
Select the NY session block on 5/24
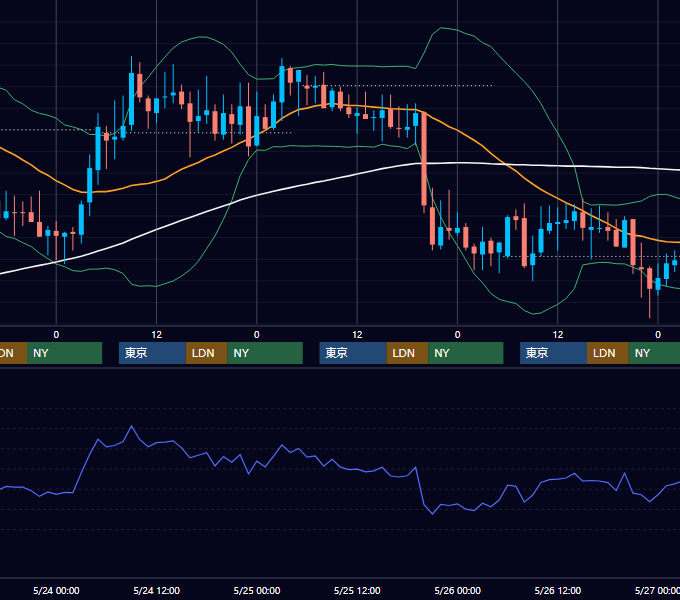[x=265, y=353]
